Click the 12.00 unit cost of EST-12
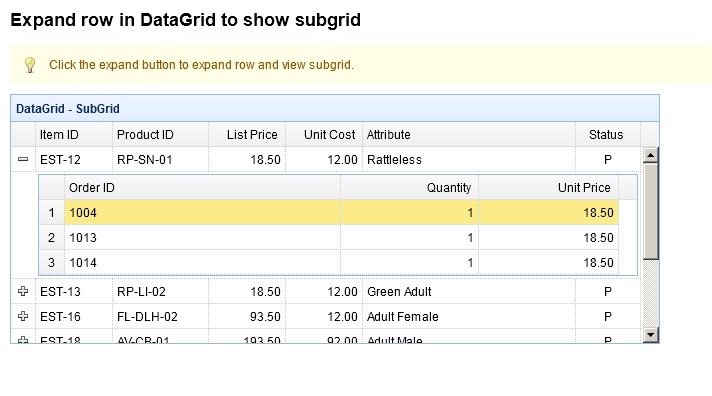 tap(324, 159)
